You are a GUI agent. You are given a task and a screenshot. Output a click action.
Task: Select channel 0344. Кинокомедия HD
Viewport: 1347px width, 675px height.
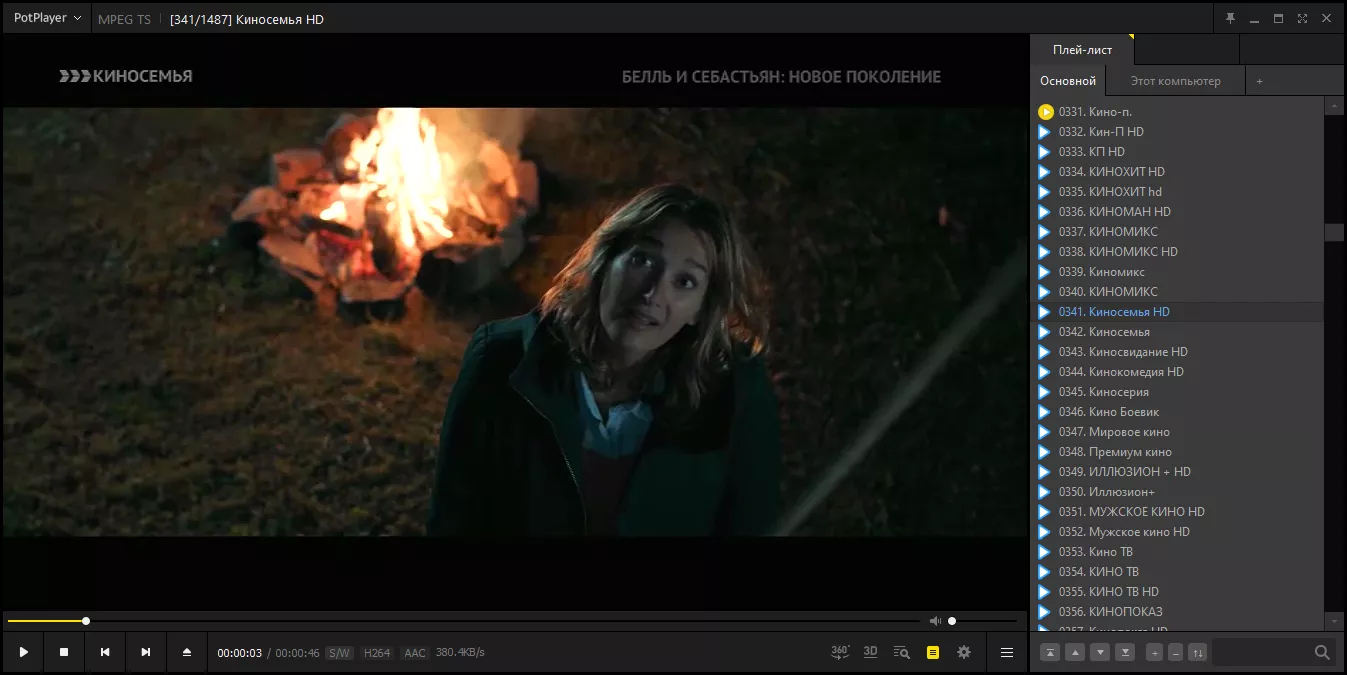1177,372
